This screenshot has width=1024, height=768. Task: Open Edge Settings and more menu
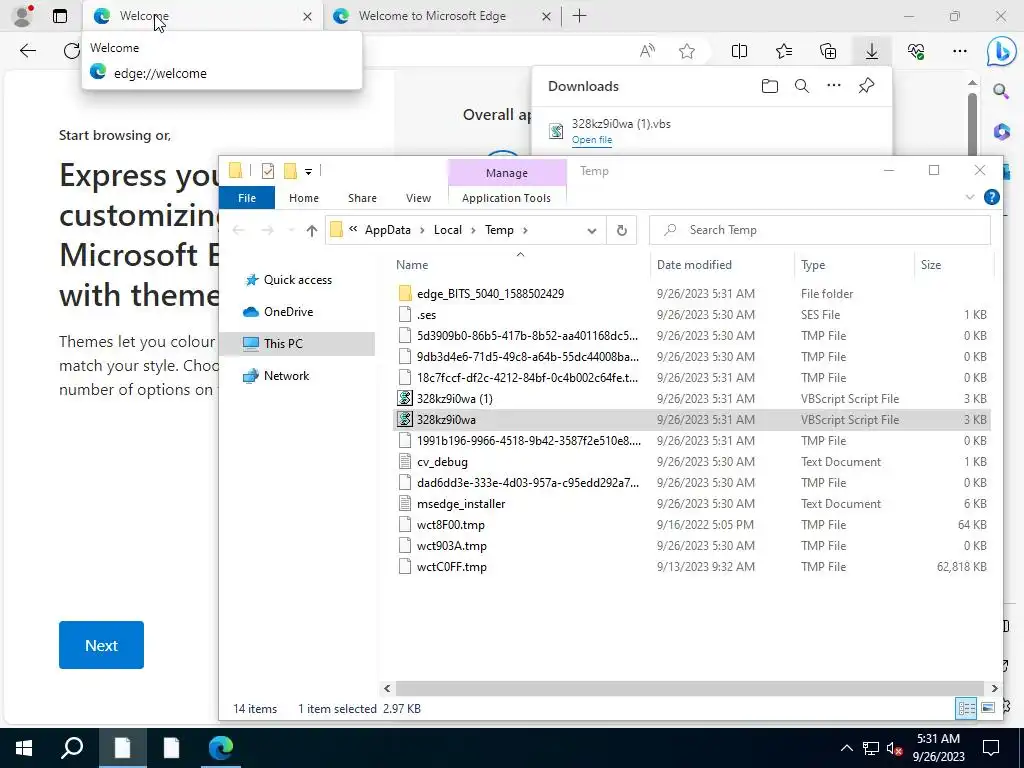[x=959, y=51]
